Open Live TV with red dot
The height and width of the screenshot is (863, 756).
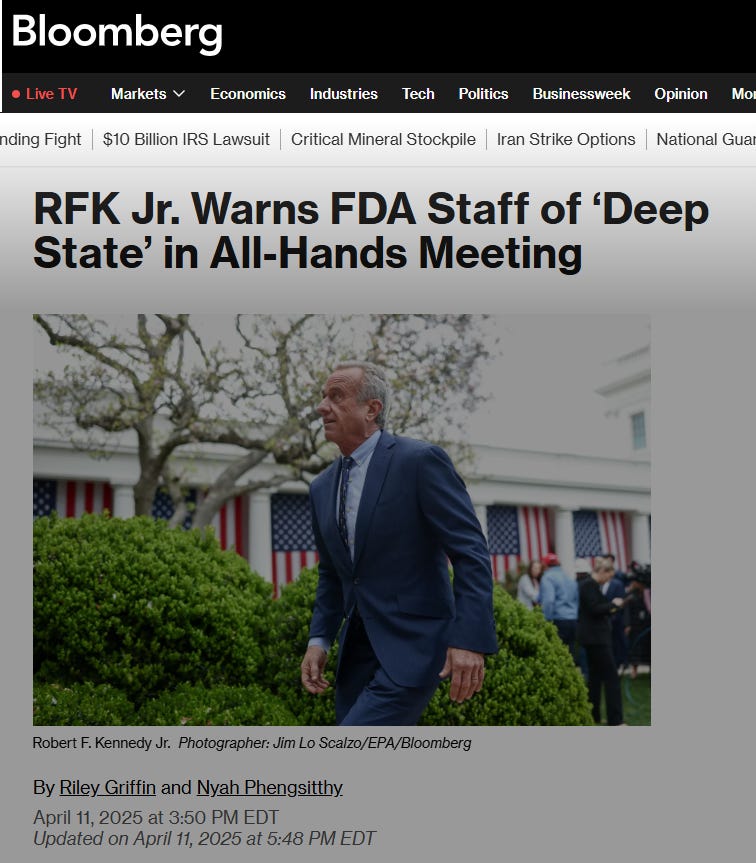(45, 94)
